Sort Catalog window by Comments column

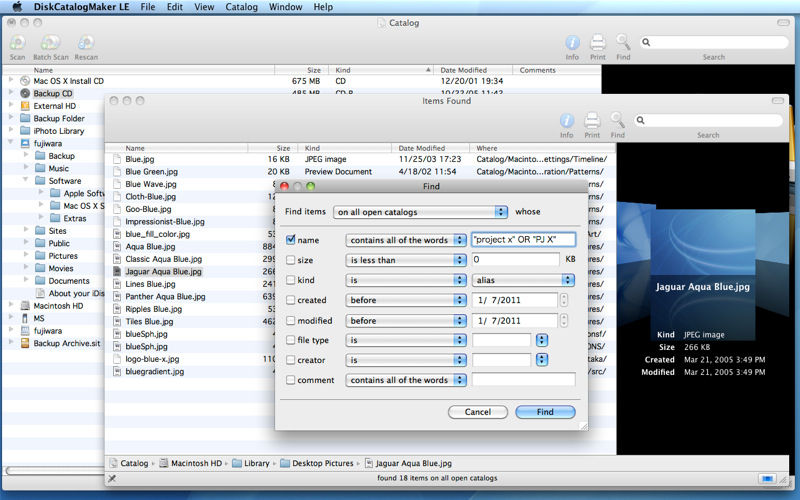coord(556,70)
